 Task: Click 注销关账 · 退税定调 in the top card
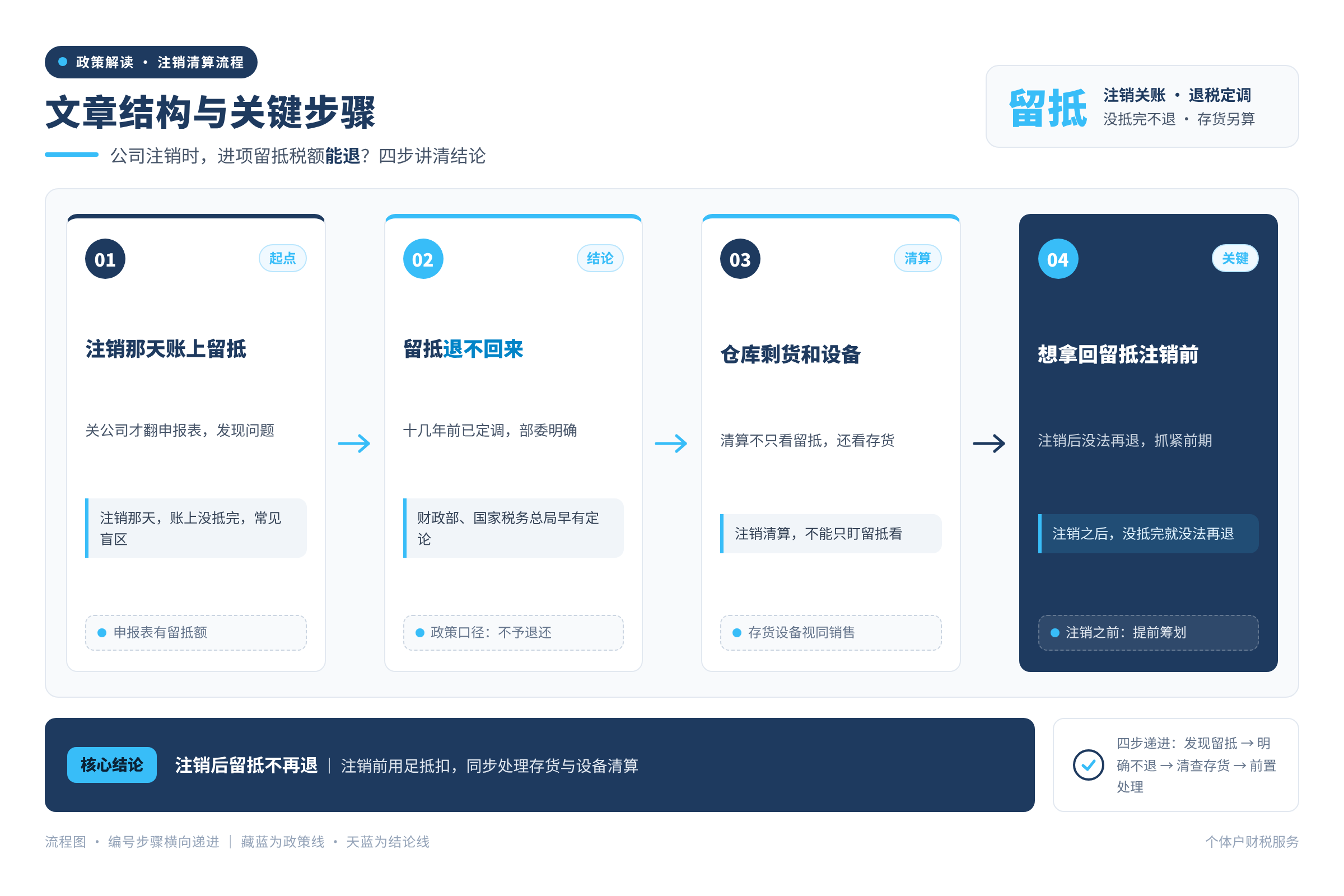tap(1177, 95)
